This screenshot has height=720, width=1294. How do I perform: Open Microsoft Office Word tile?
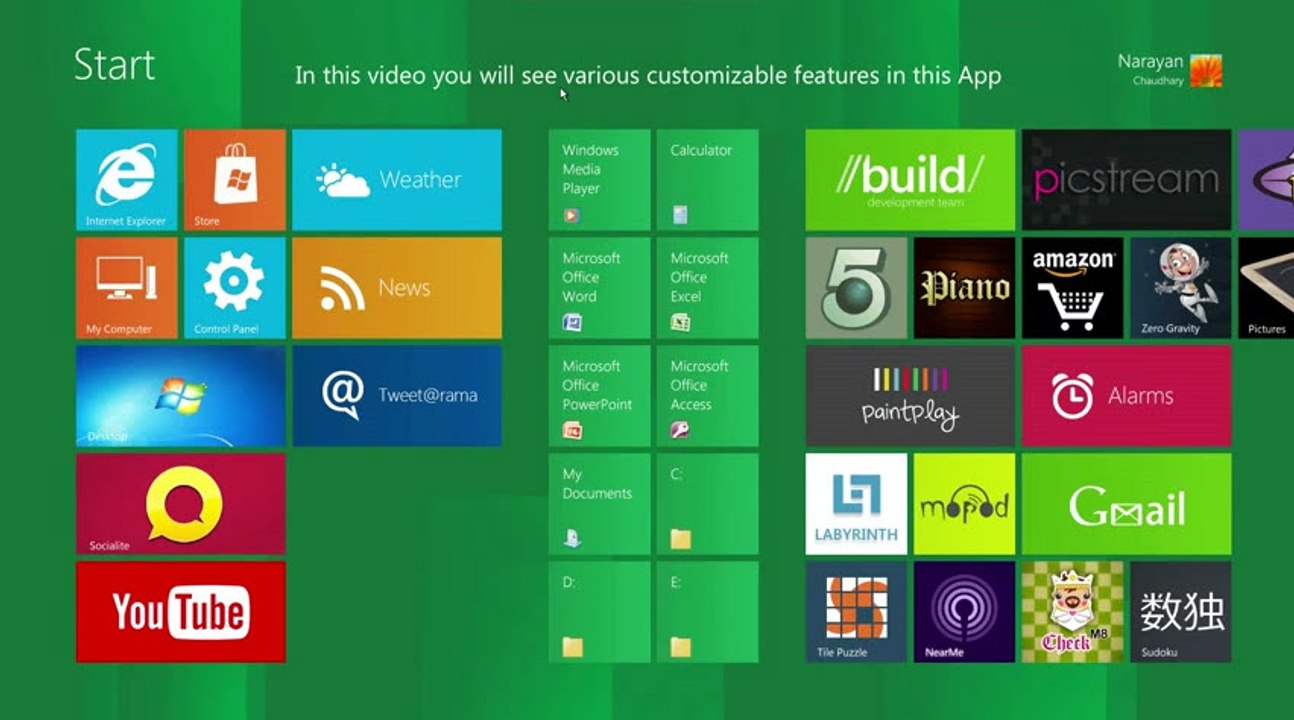click(599, 288)
